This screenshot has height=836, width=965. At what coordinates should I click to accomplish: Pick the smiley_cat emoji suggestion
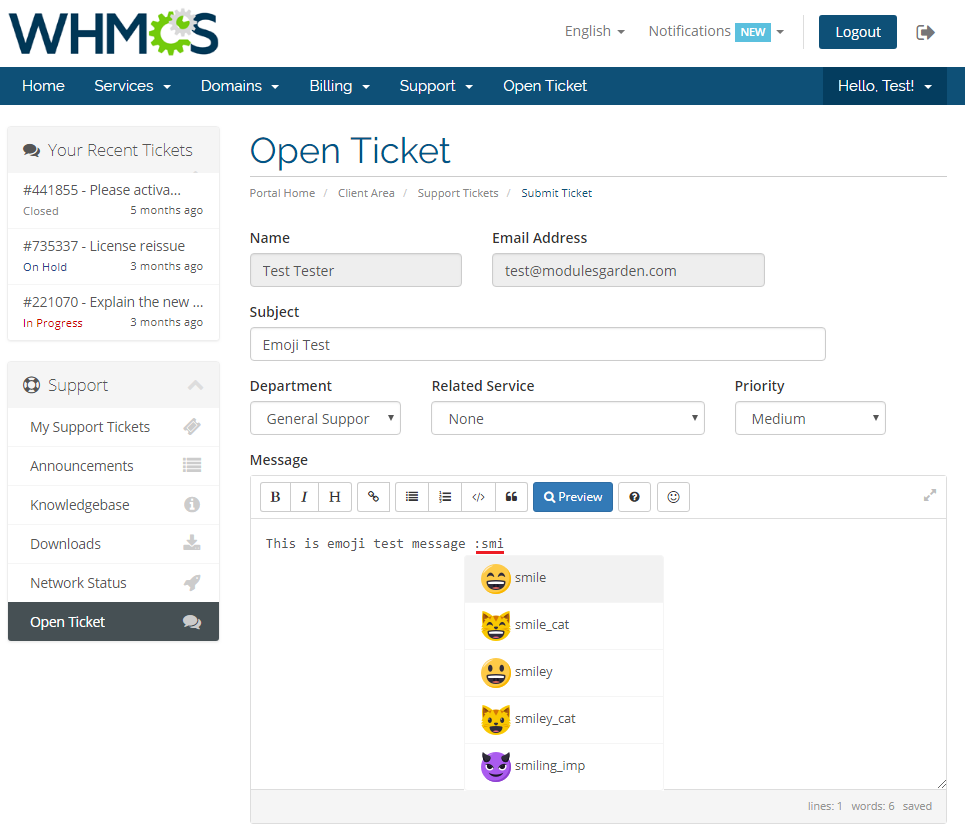(564, 719)
